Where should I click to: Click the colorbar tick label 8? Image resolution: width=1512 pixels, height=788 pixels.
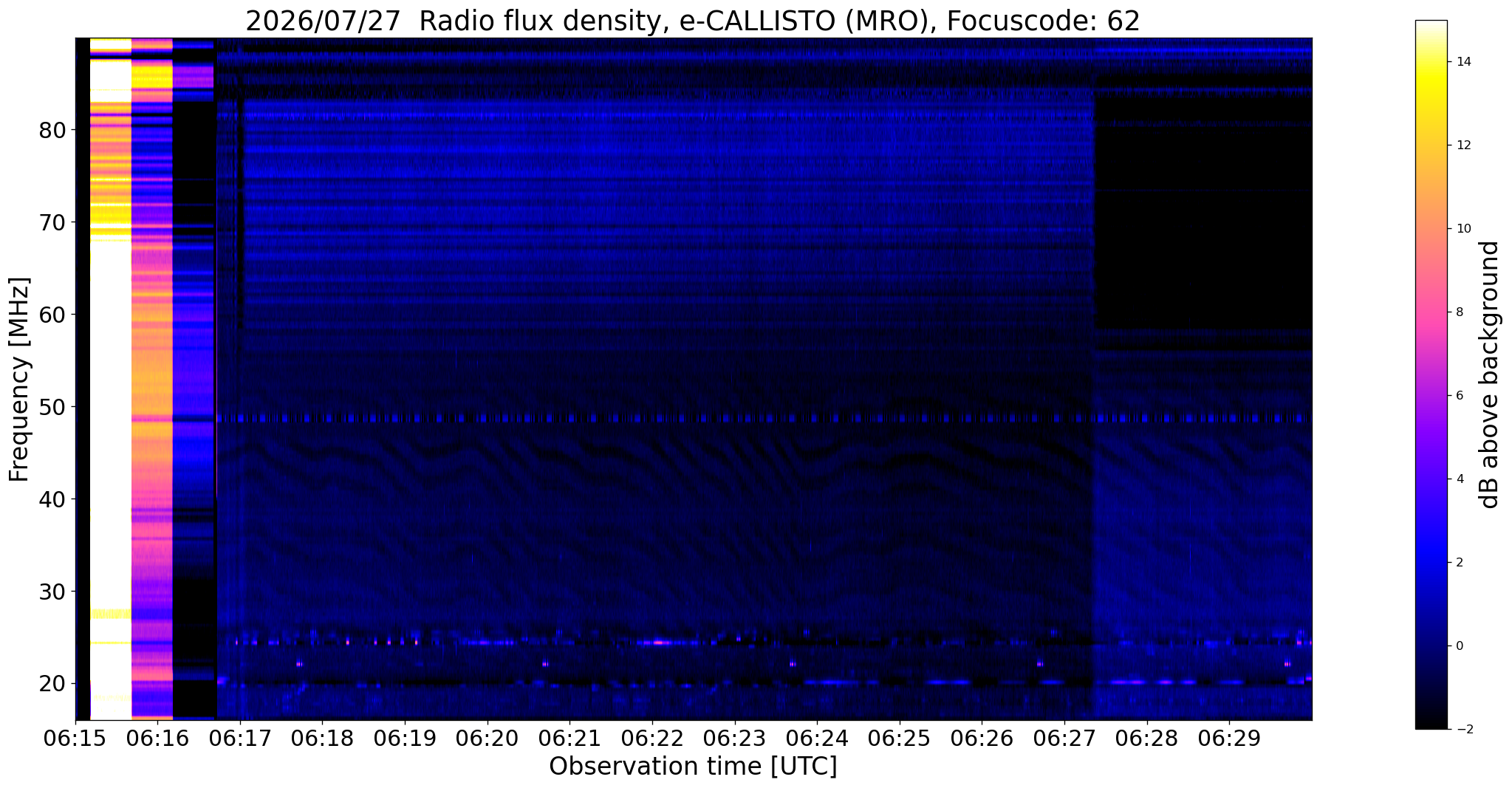pos(1459,312)
